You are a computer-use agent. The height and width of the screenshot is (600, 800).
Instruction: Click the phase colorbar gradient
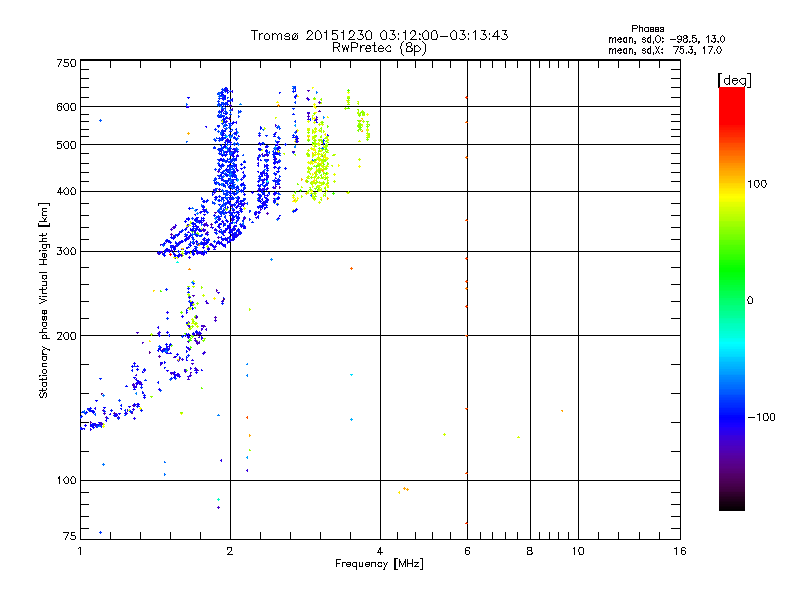732,298
